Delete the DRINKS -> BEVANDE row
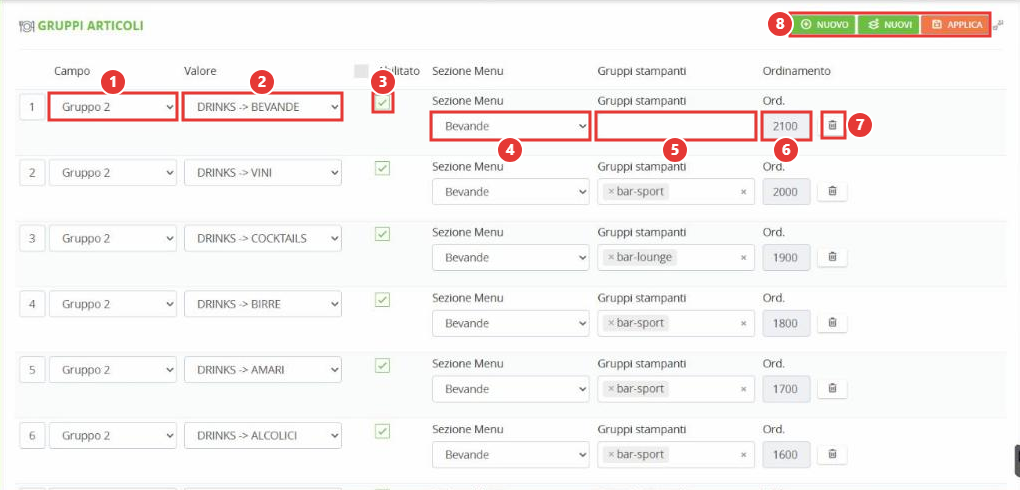Viewport: 1020px width, 490px height. click(832, 125)
